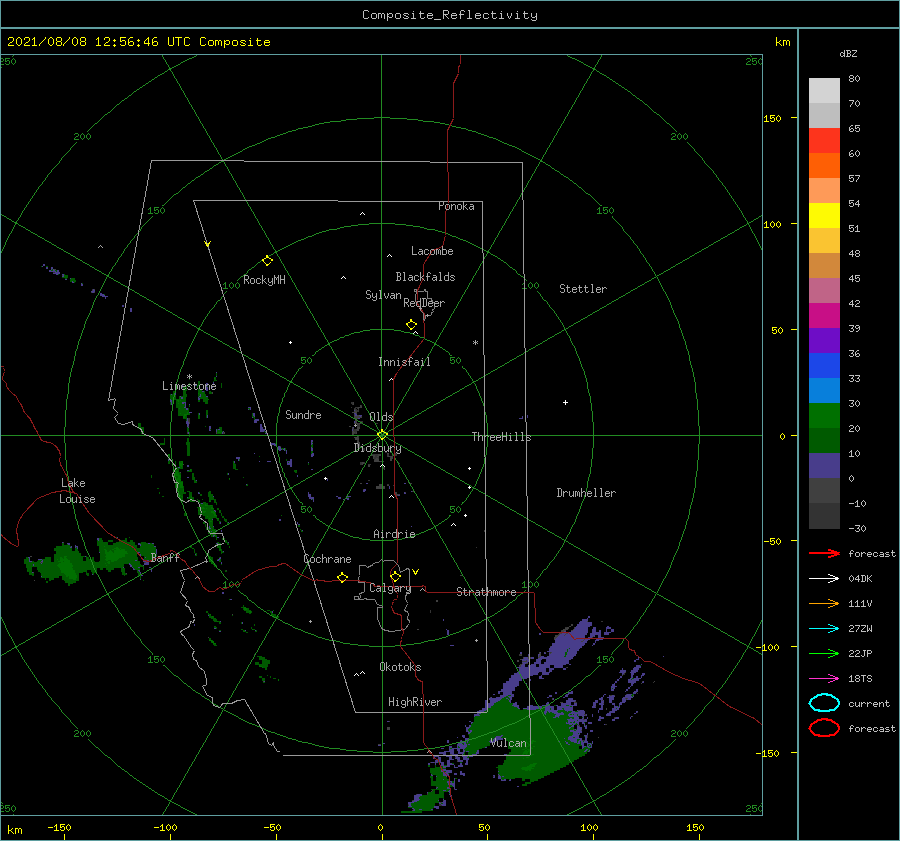Click the Ponoka label
Viewport: 900px width, 841px height.
pos(456,206)
